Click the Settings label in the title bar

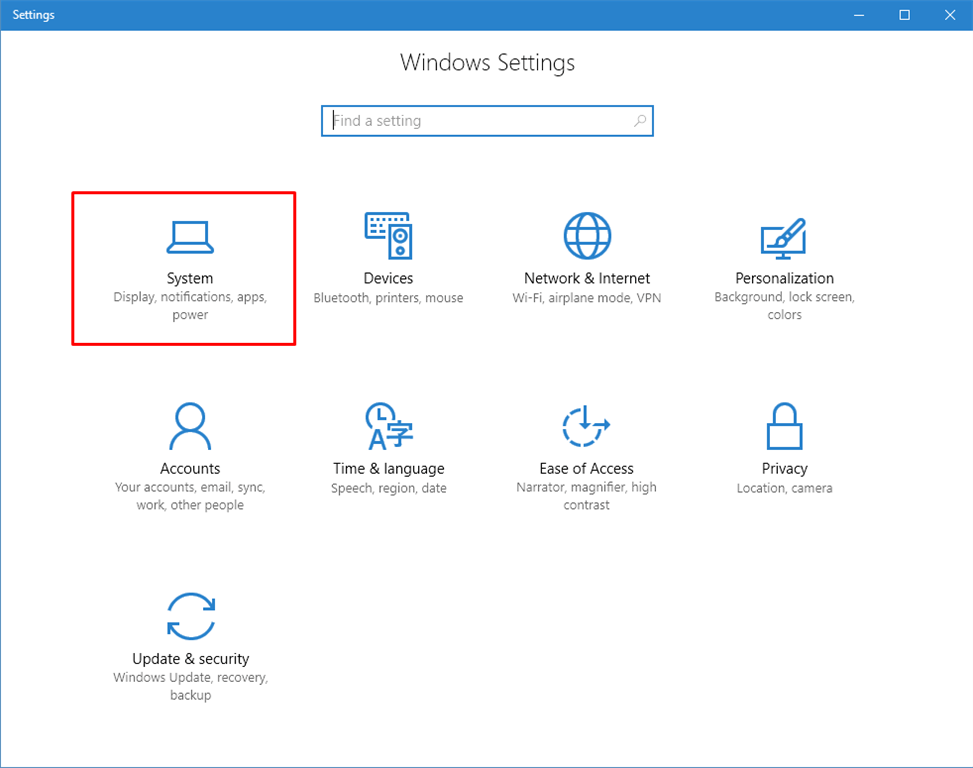[33, 14]
